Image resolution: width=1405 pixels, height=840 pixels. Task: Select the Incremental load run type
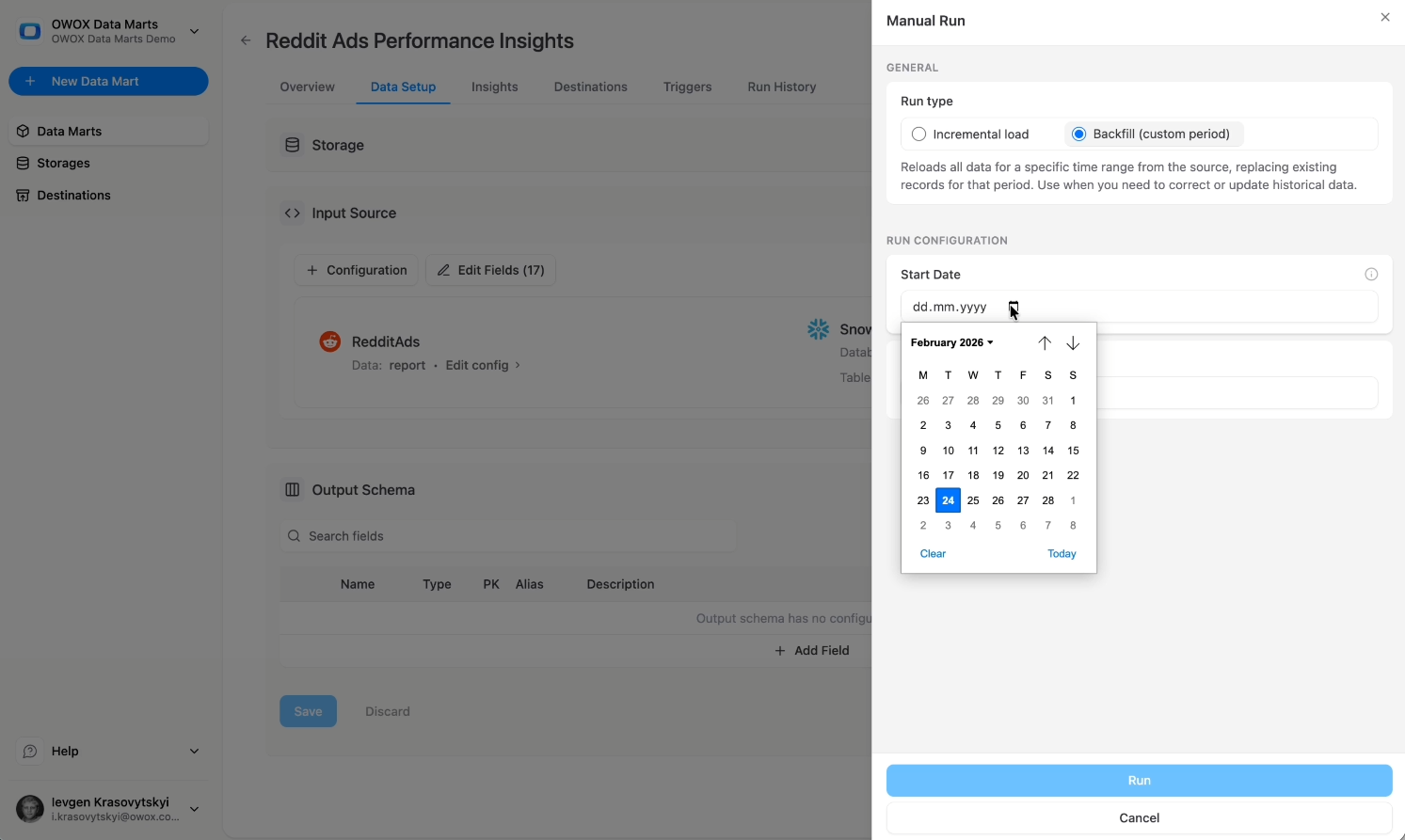(x=918, y=134)
